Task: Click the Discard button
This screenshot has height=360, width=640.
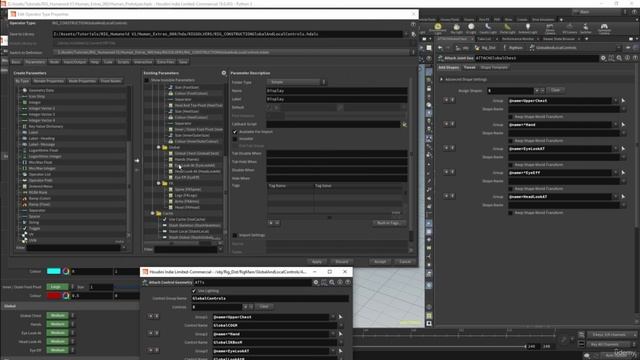Action: [342, 262]
